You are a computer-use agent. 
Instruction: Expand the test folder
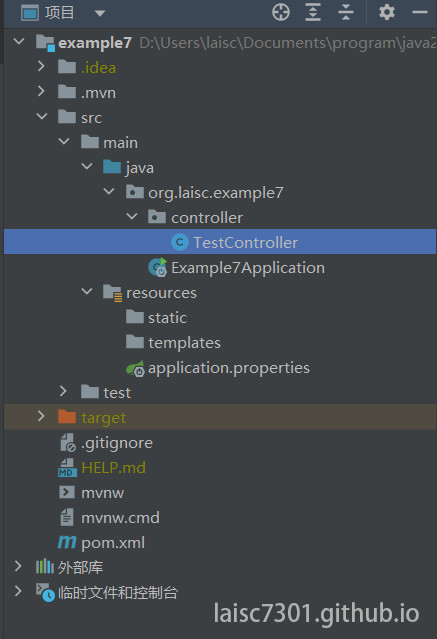point(63,391)
